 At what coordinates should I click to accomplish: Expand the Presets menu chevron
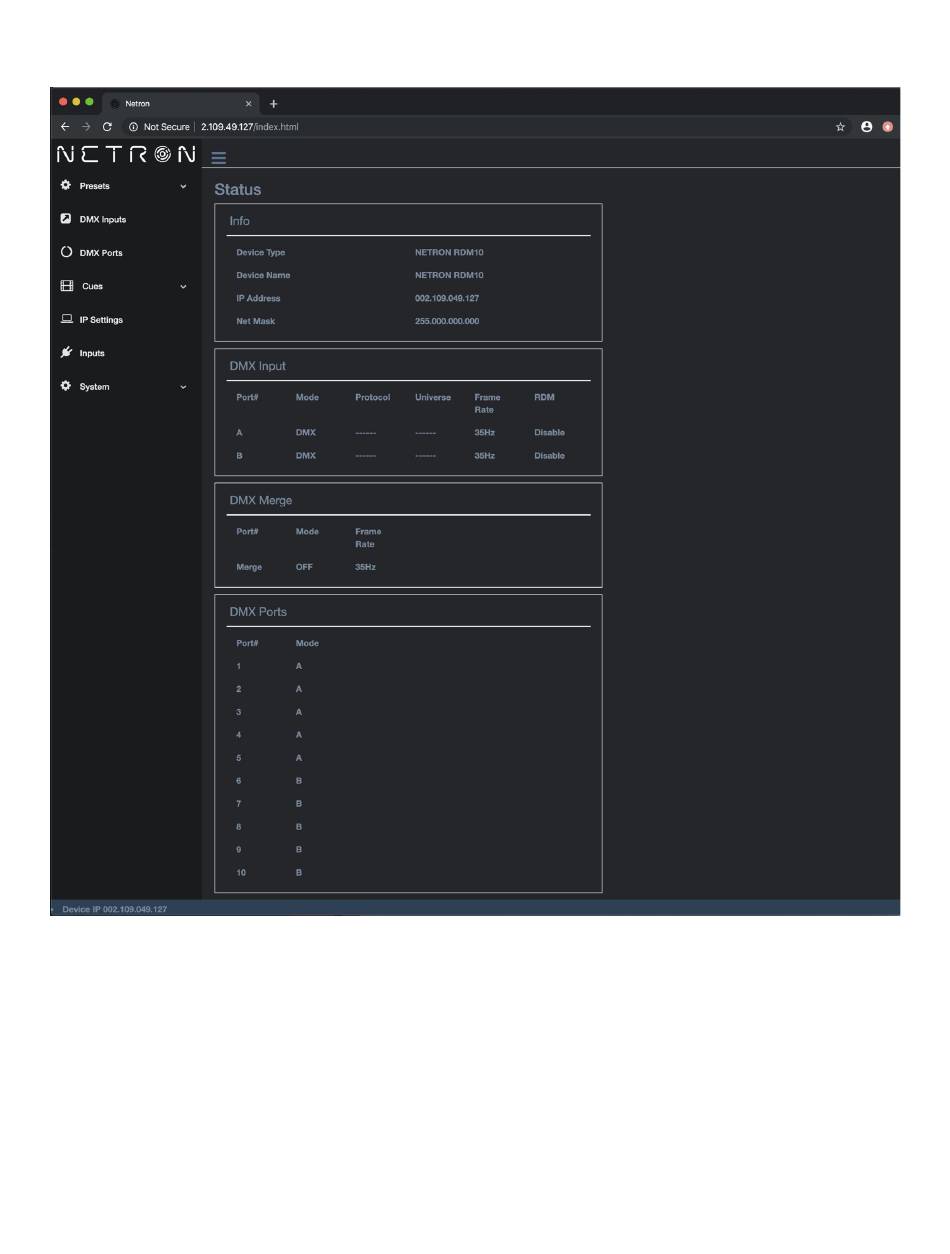(x=183, y=187)
